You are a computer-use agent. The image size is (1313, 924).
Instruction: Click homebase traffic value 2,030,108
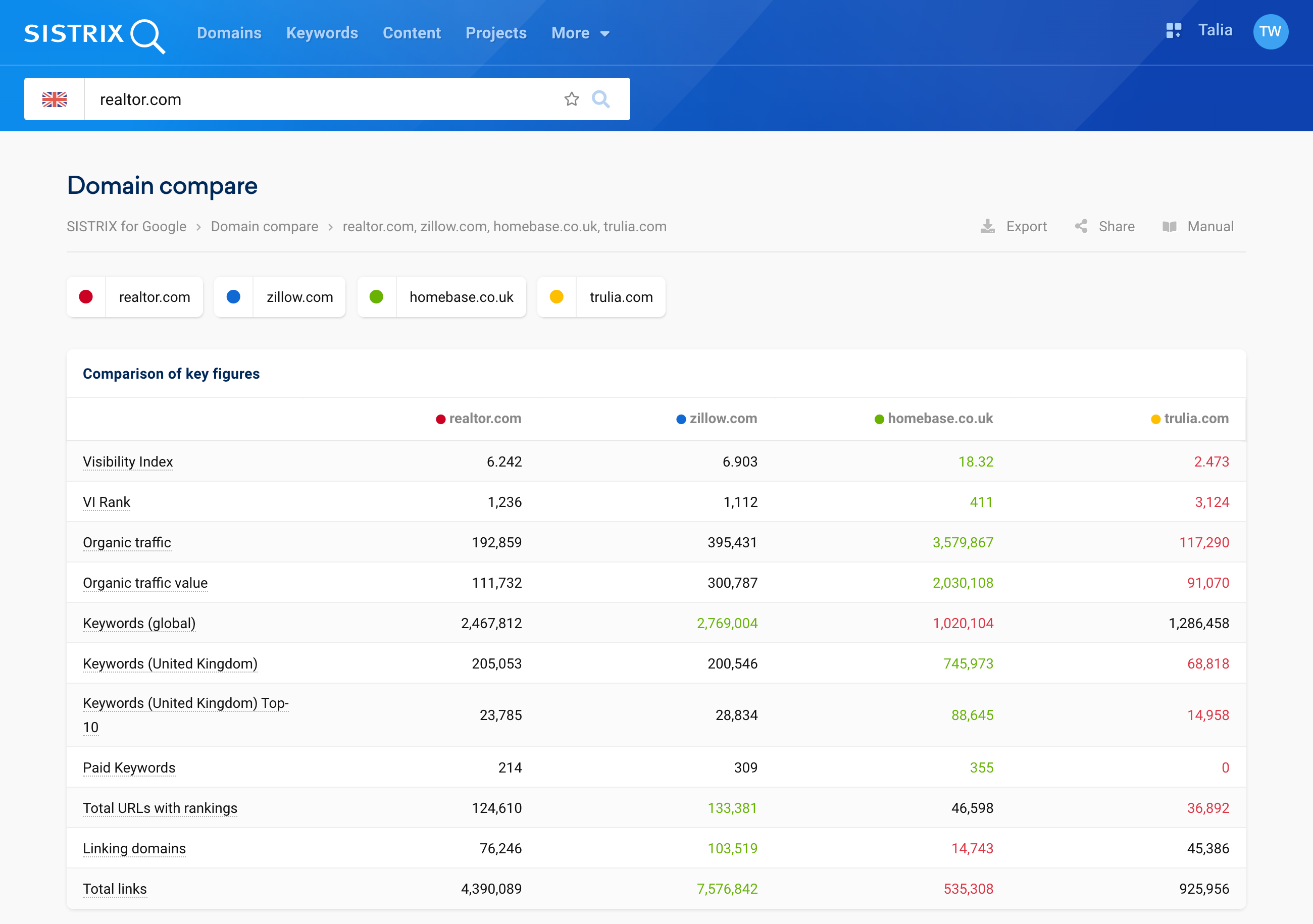point(963,583)
